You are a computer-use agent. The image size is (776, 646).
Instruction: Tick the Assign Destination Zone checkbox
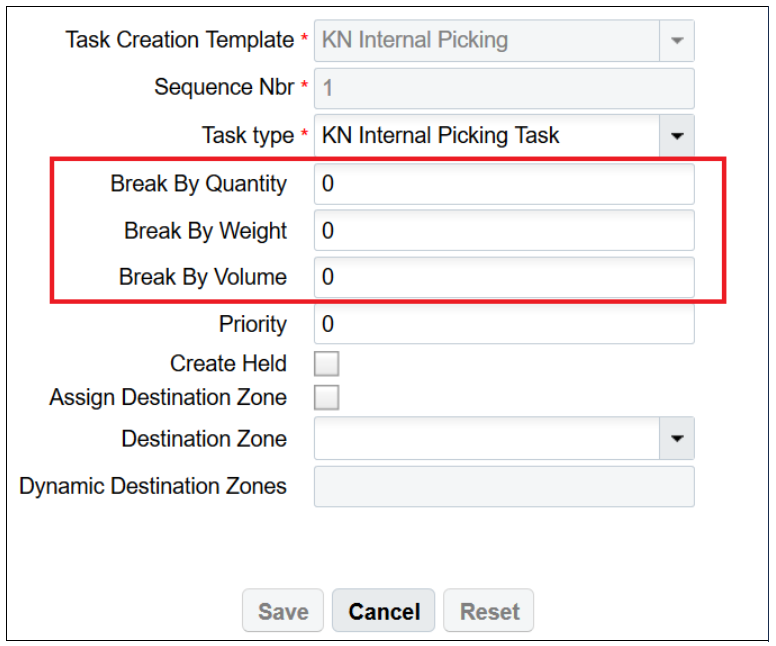tap(327, 398)
